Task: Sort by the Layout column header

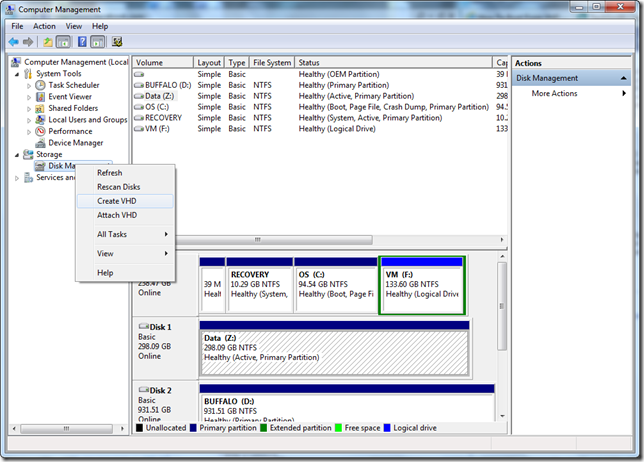Action: coord(209,63)
